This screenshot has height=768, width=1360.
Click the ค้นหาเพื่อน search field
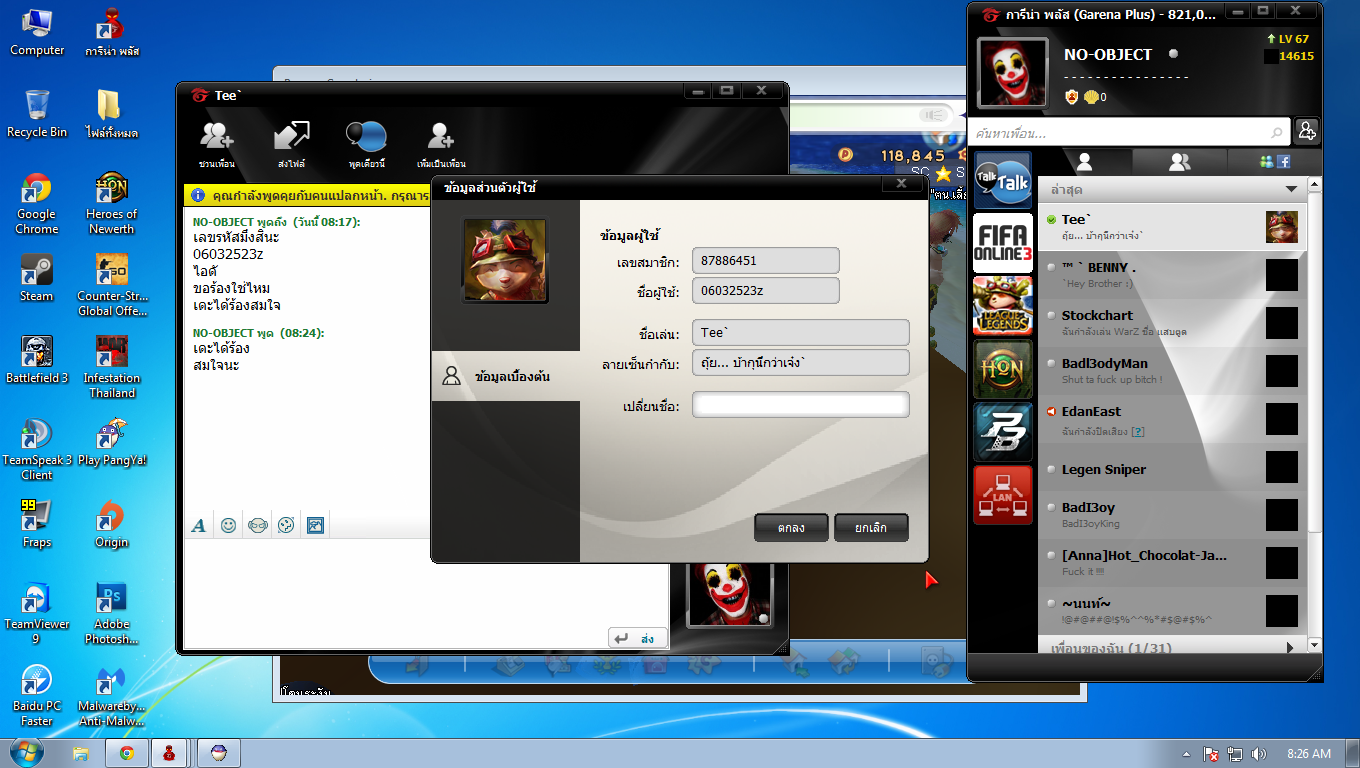1128,132
